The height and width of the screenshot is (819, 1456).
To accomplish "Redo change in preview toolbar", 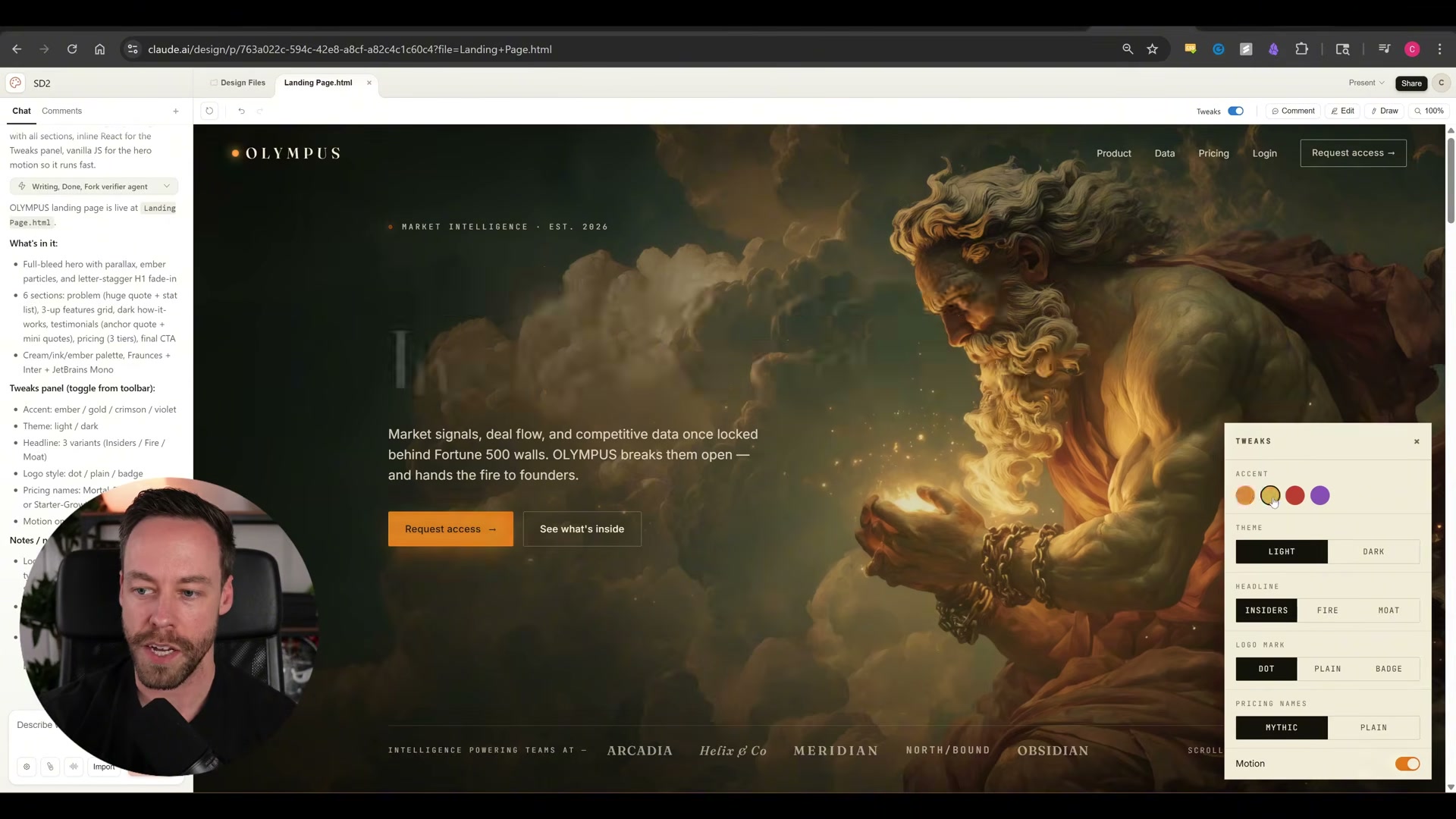I will [260, 111].
